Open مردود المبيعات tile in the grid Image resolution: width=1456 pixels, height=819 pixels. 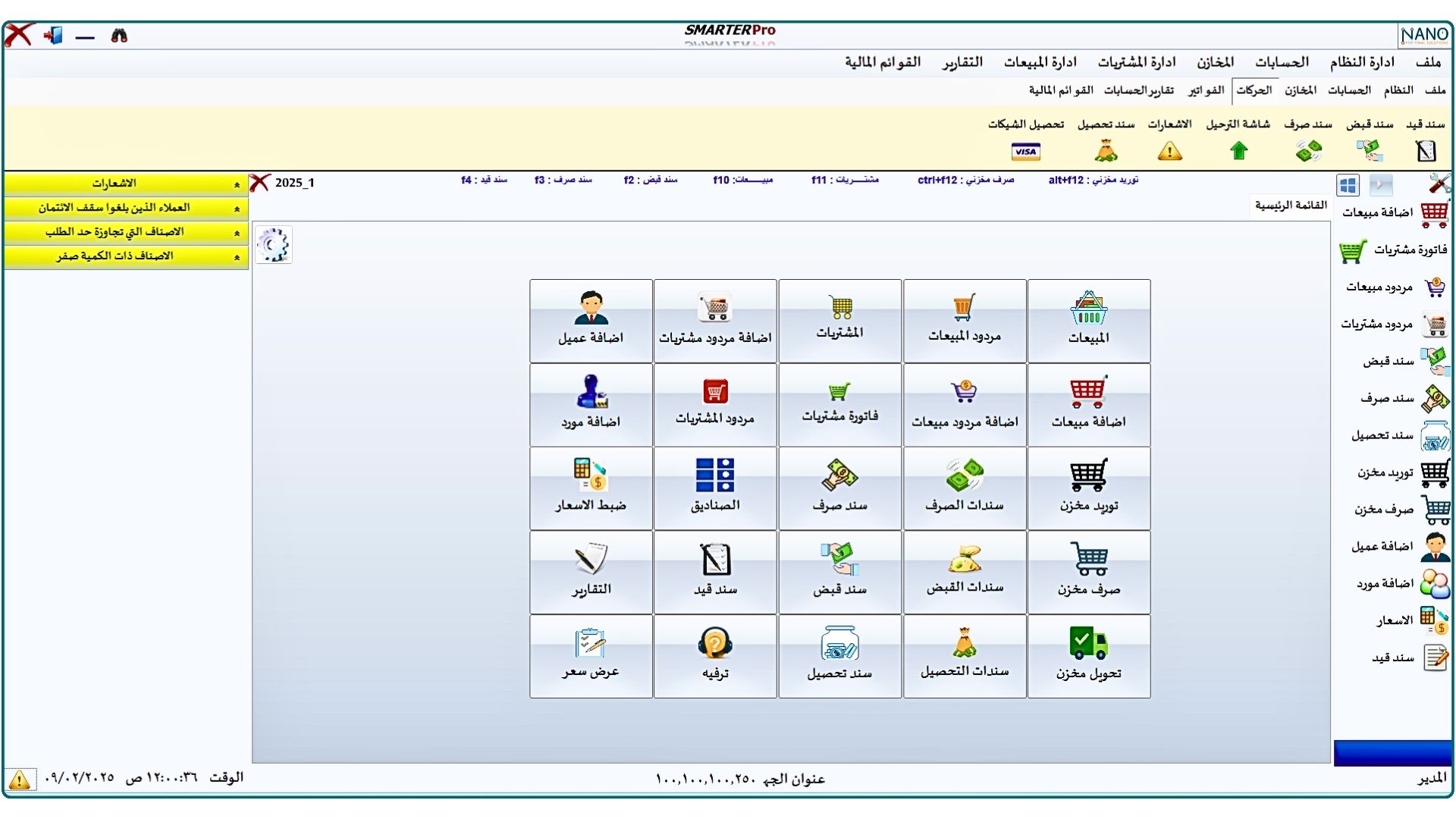965,321
